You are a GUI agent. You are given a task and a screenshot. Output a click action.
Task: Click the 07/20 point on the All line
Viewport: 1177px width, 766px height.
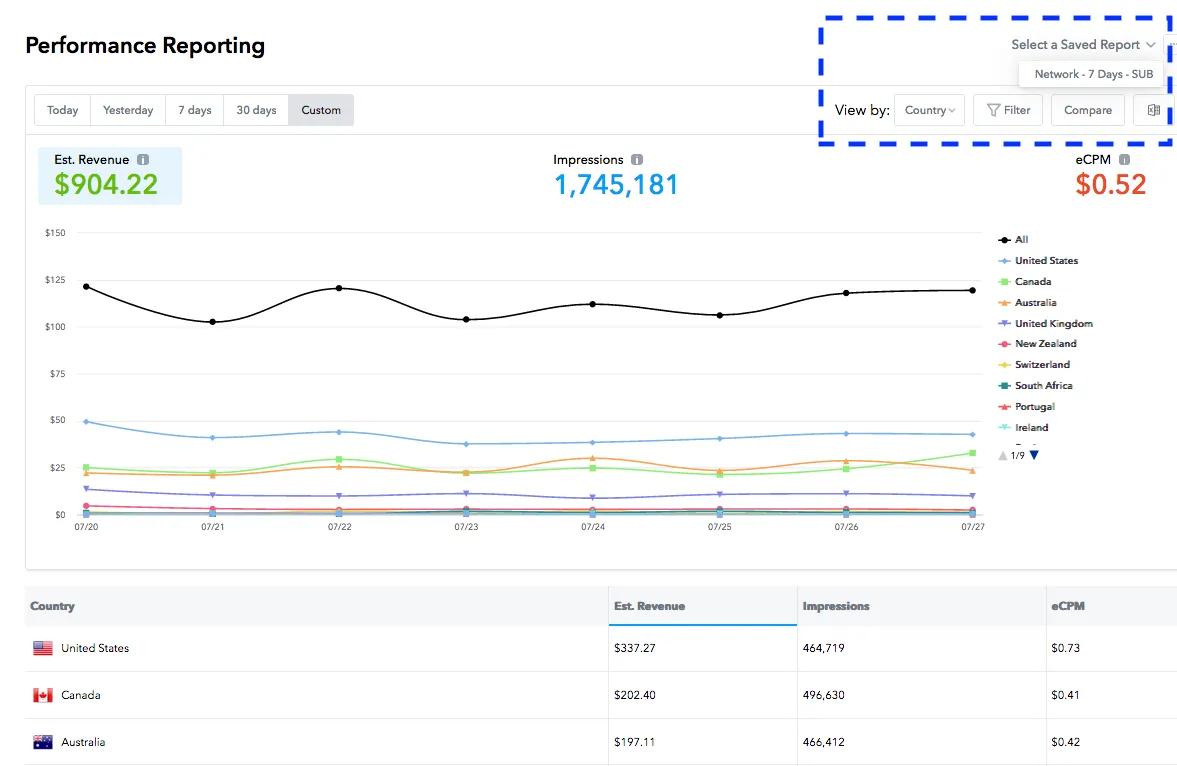click(x=86, y=287)
